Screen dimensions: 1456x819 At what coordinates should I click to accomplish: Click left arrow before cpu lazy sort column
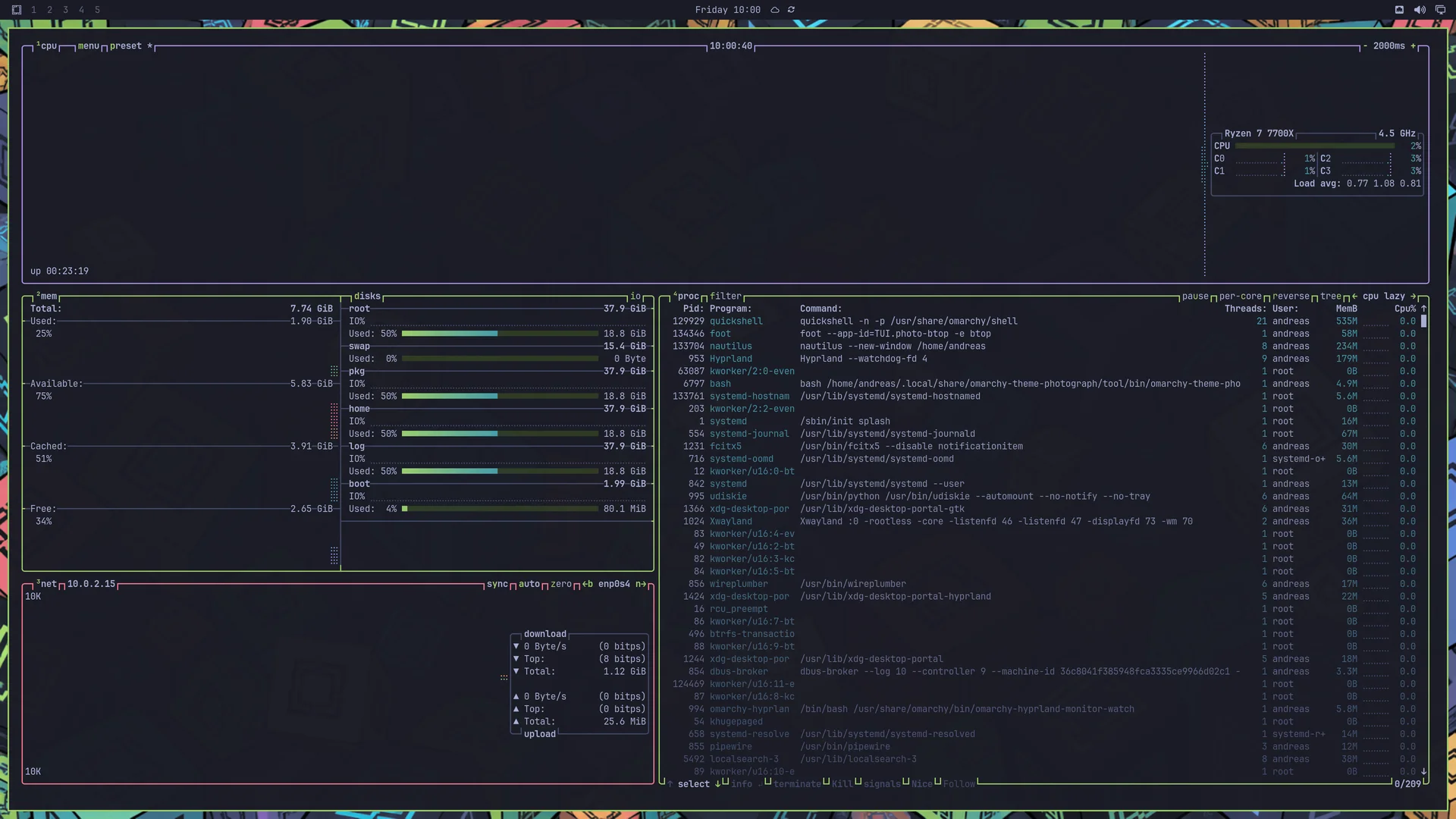point(1354,297)
